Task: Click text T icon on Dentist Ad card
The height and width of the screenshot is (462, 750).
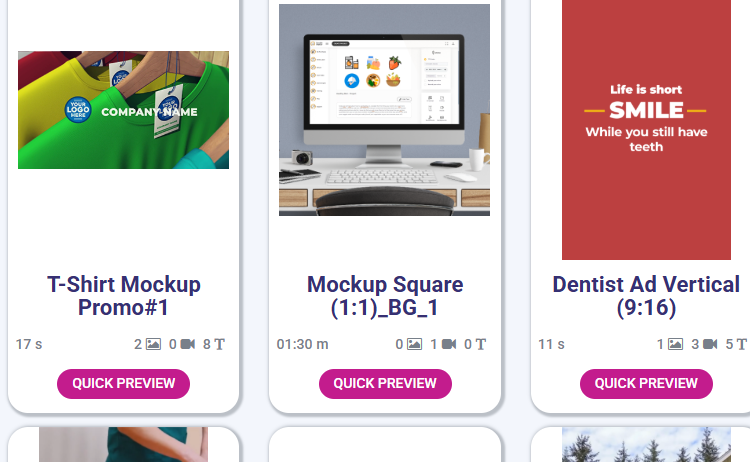Action: point(741,344)
